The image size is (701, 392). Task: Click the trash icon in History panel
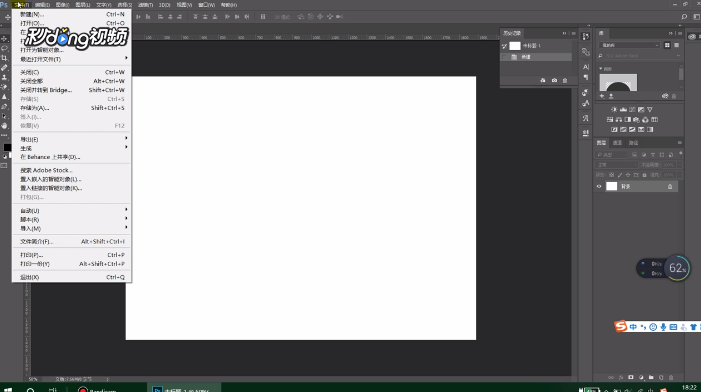[x=565, y=80]
